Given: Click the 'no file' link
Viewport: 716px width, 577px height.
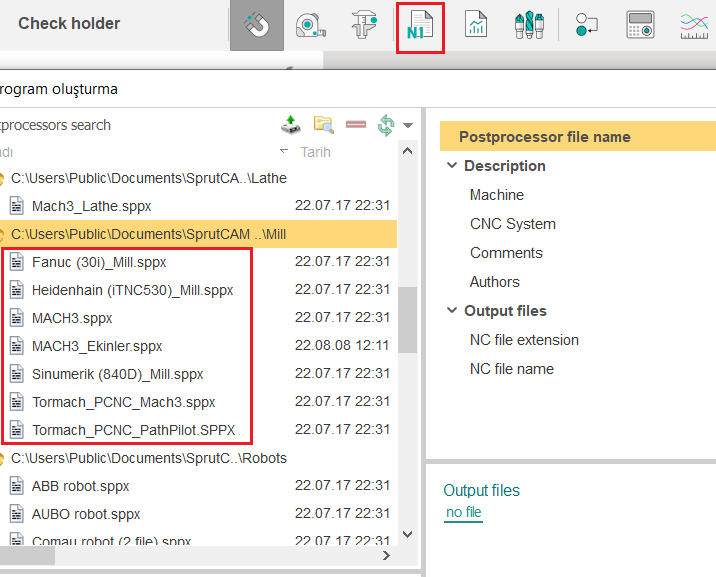Looking at the screenshot, I should (463, 512).
